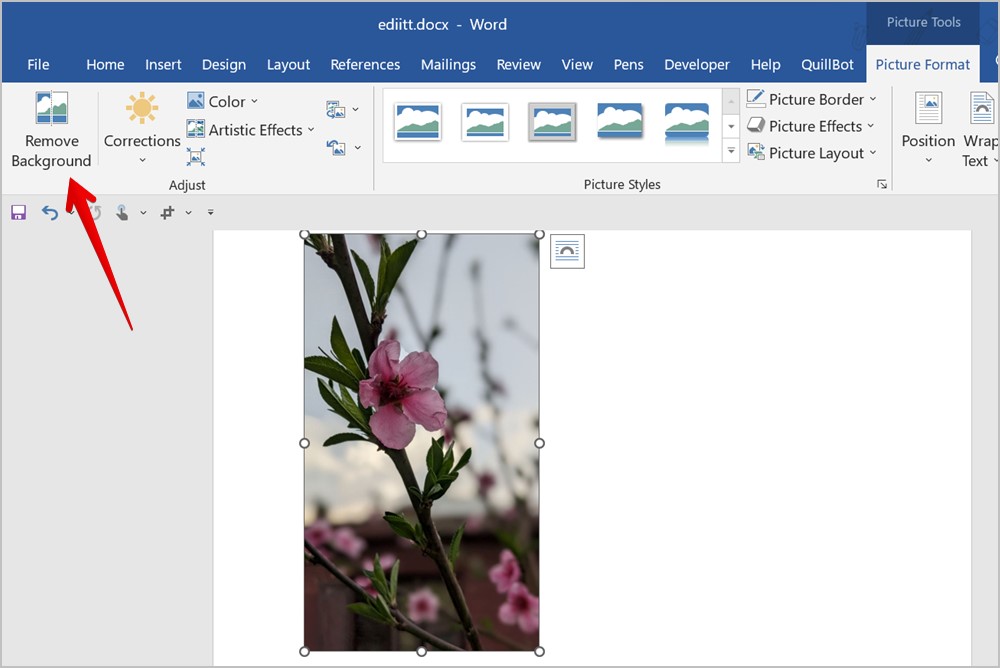Open the Position layout menu

click(x=928, y=131)
